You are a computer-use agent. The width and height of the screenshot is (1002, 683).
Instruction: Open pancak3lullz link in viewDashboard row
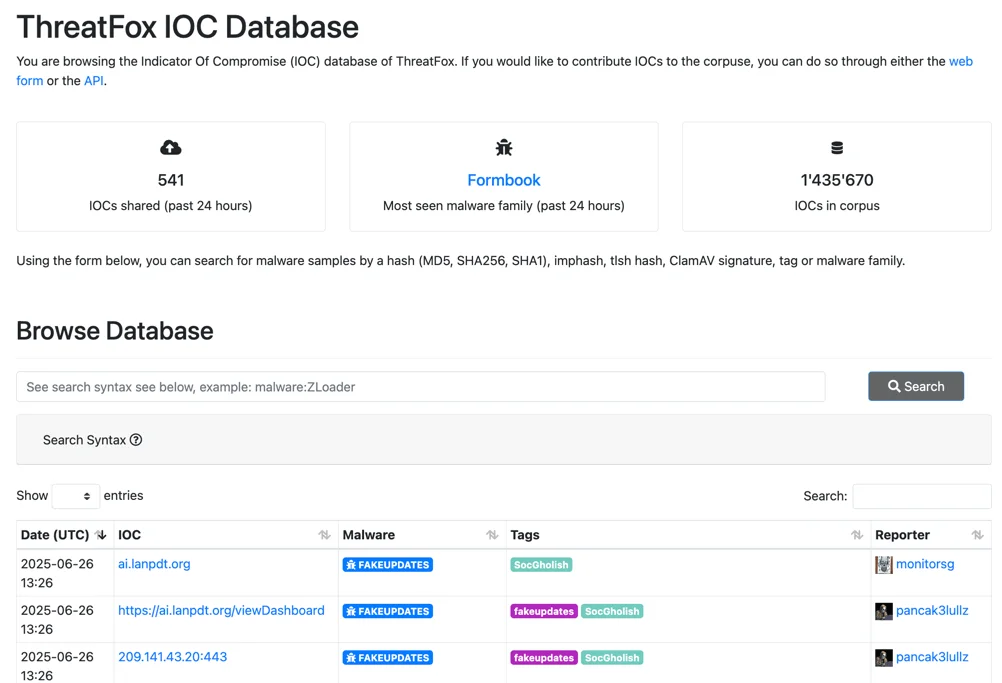click(932, 610)
